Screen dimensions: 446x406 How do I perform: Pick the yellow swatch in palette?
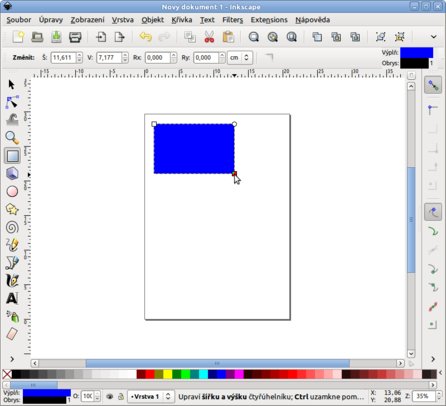click(168, 374)
